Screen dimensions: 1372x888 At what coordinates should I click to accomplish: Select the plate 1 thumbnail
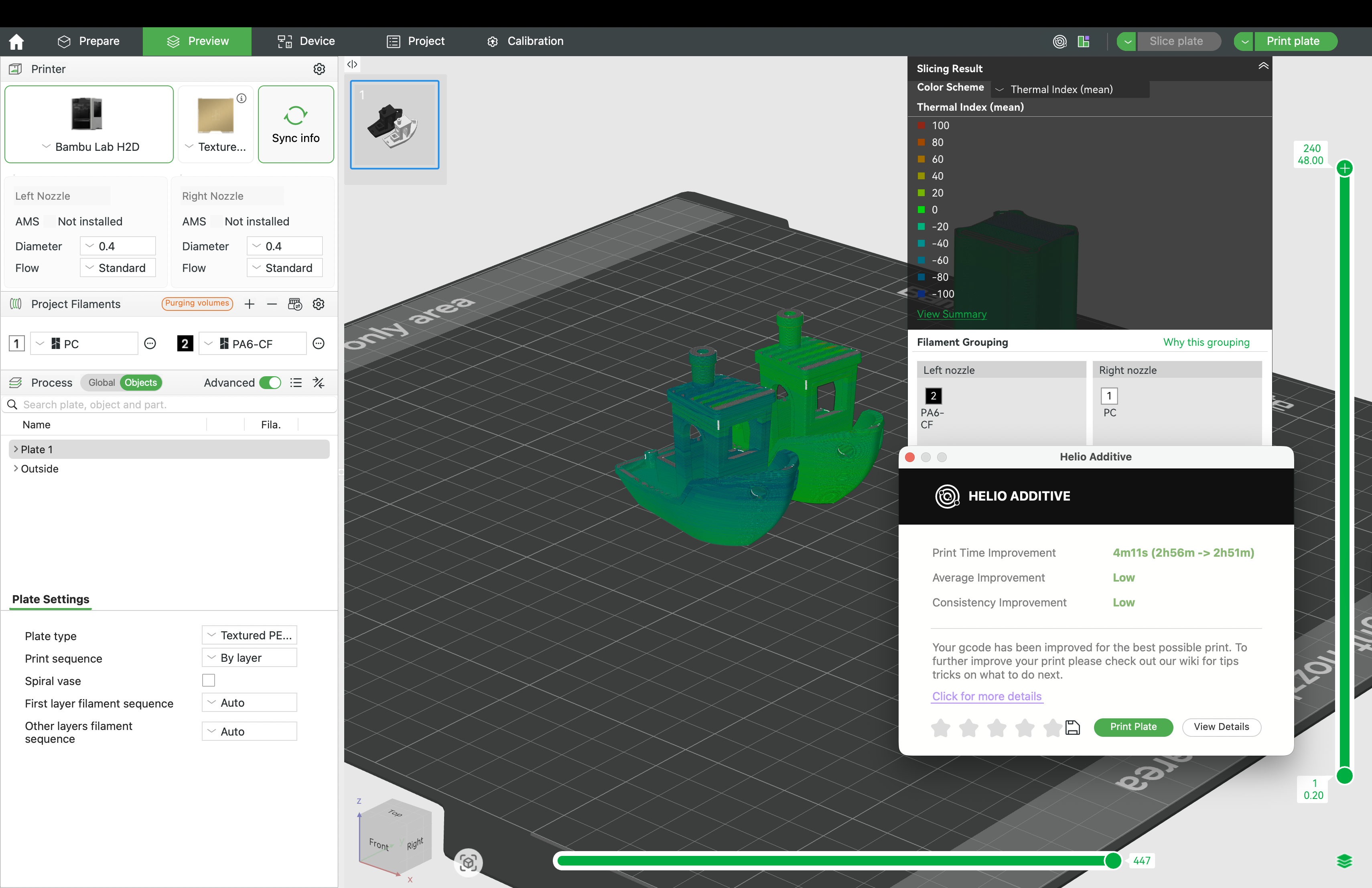[394, 124]
